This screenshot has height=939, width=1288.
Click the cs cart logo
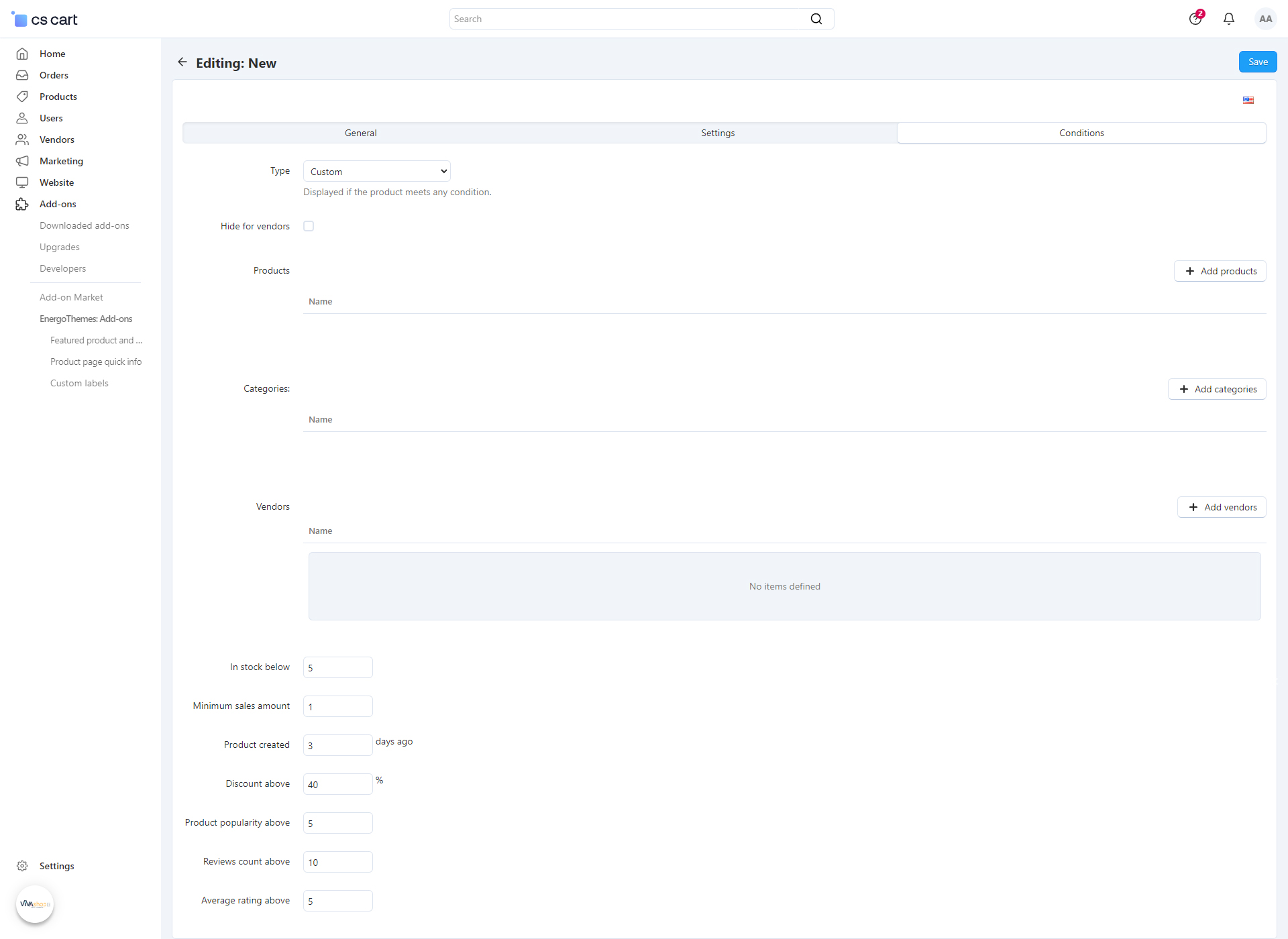pyautogui.click(x=45, y=19)
